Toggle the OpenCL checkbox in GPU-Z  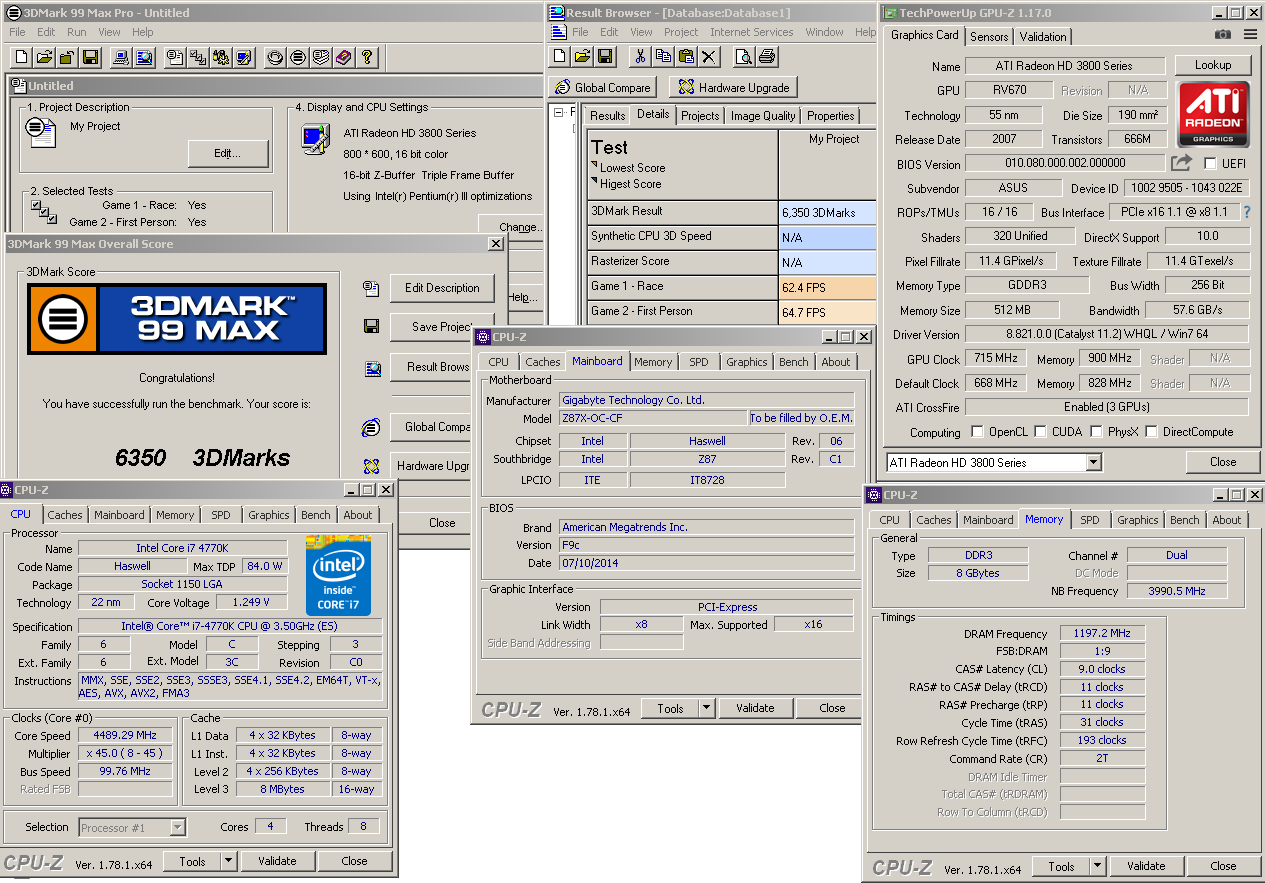pos(978,432)
